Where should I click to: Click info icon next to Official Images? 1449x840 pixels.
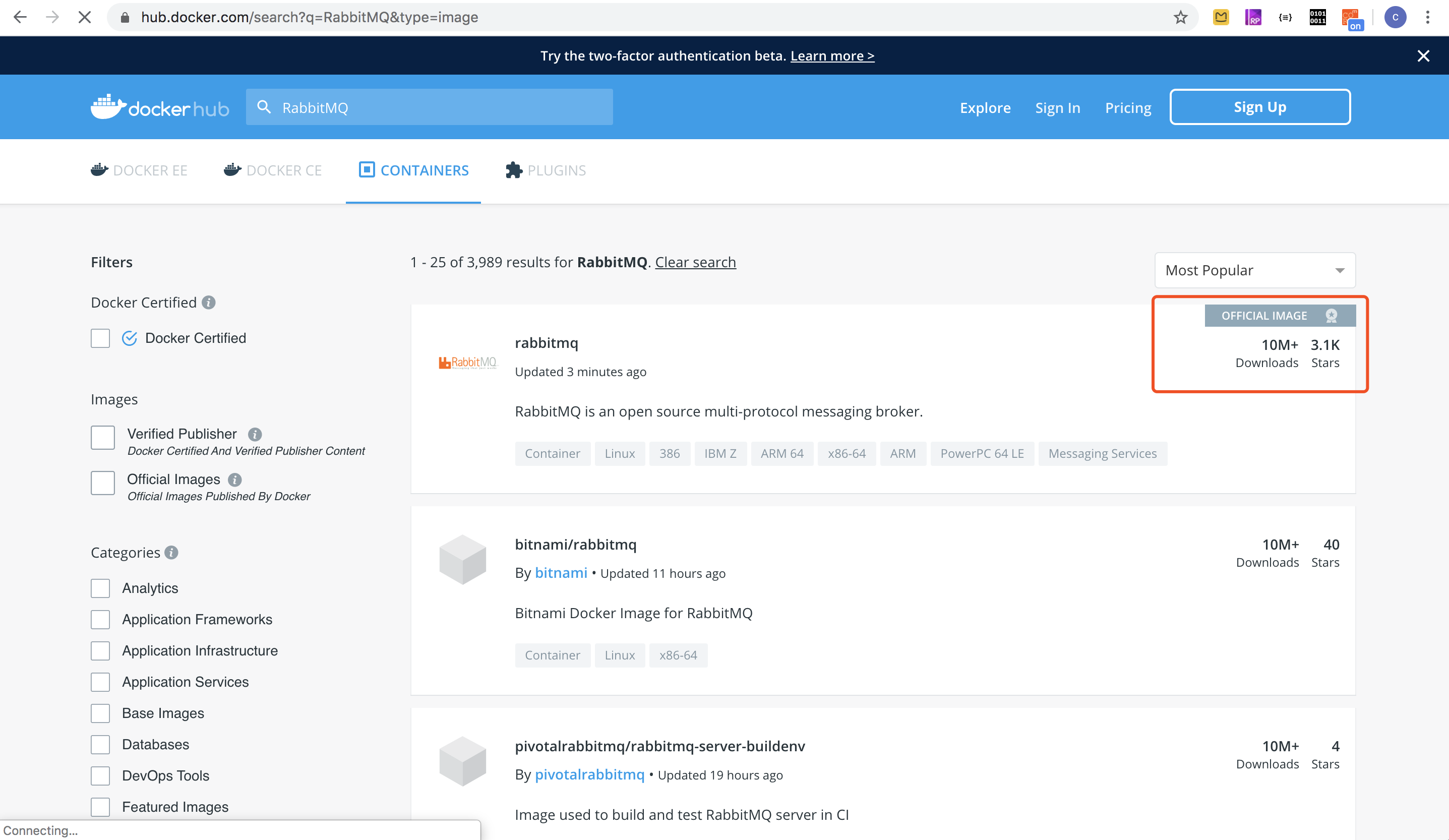pos(234,479)
